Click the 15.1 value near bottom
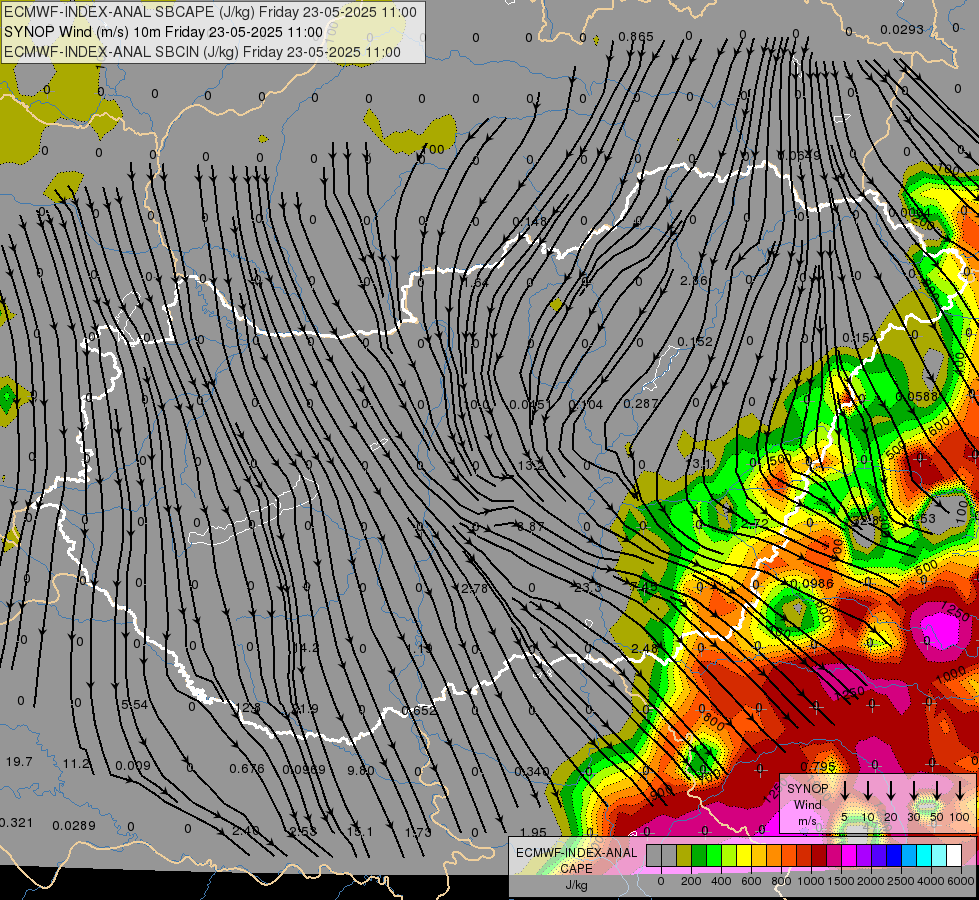Screen dimensions: 979x900 click(360, 831)
